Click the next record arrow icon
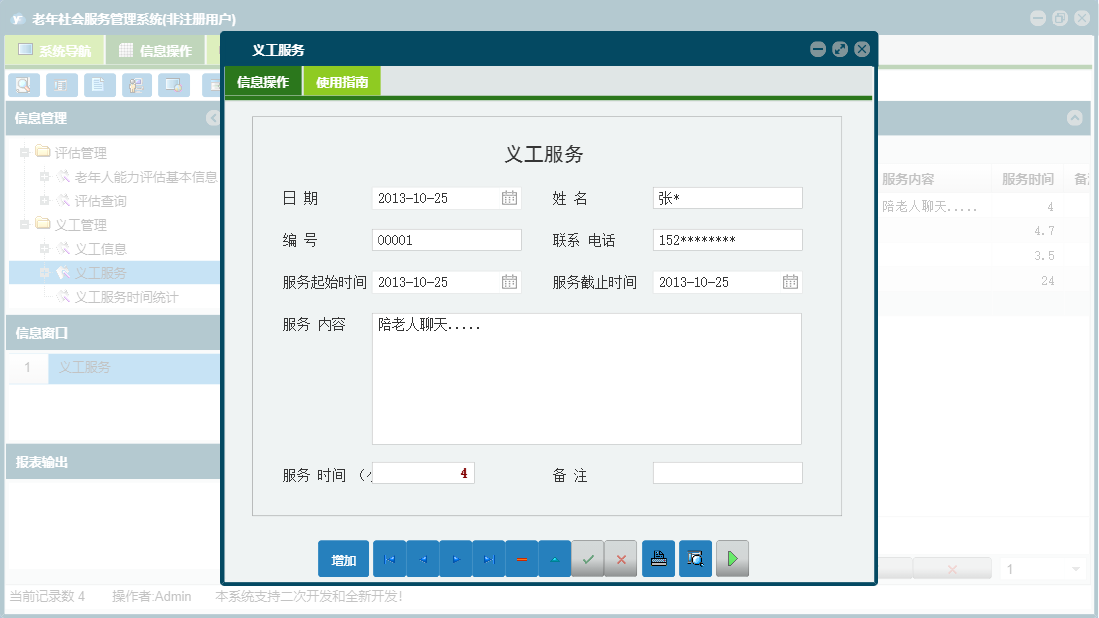 point(455,558)
